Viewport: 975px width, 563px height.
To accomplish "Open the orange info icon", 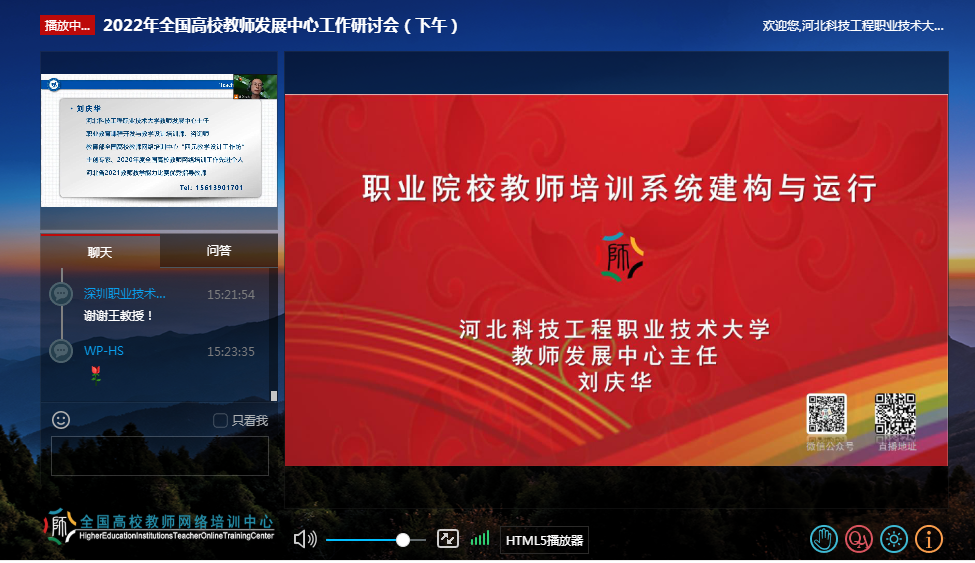I will [929, 540].
